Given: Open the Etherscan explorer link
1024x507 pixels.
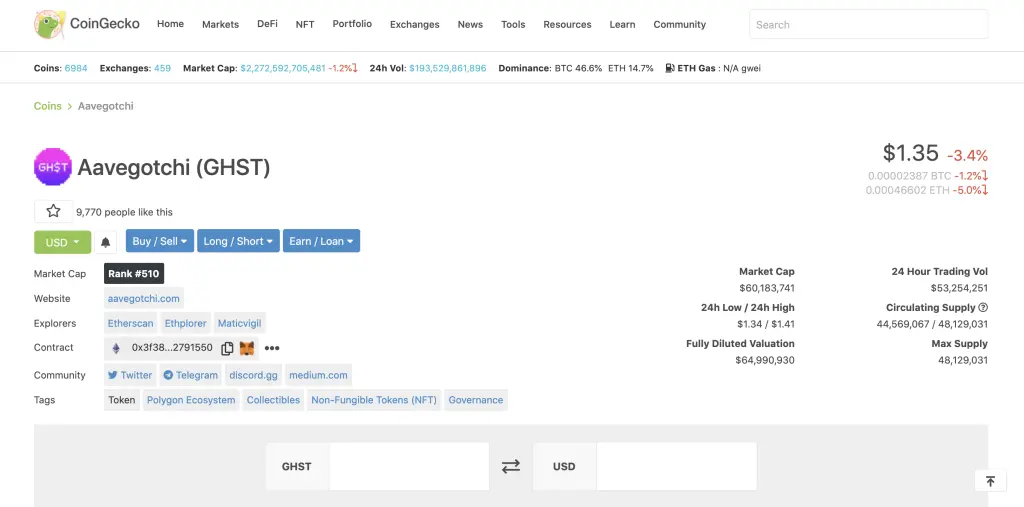Looking at the screenshot, I should [131, 323].
